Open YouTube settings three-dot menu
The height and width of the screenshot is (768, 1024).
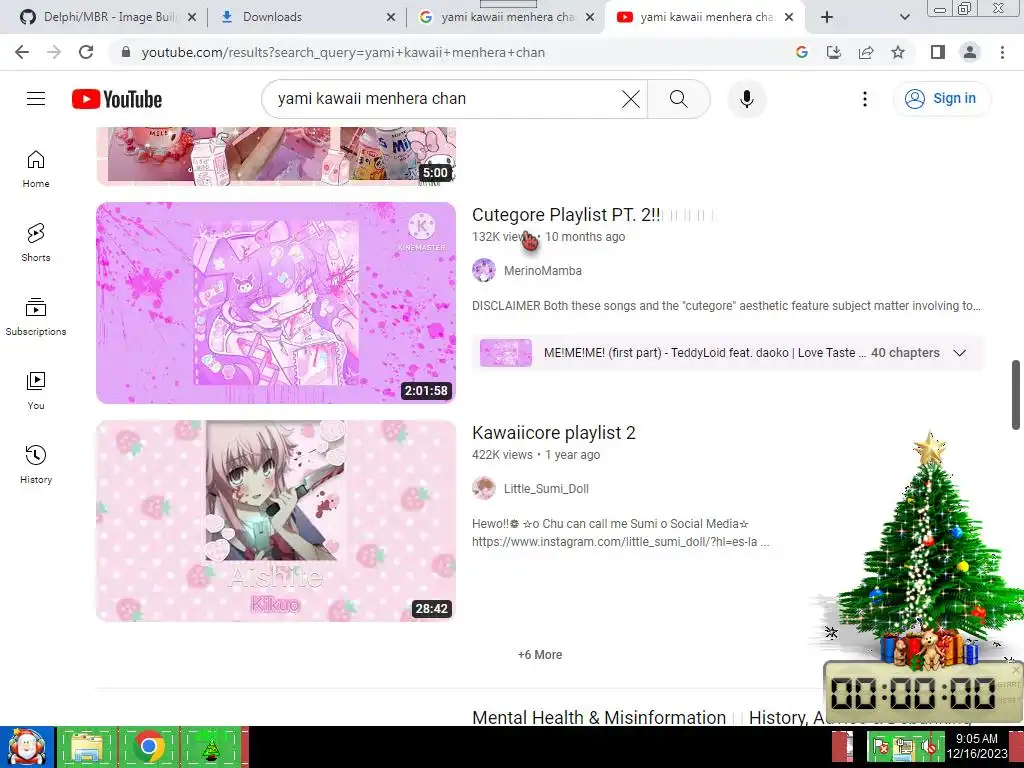tap(865, 99)
